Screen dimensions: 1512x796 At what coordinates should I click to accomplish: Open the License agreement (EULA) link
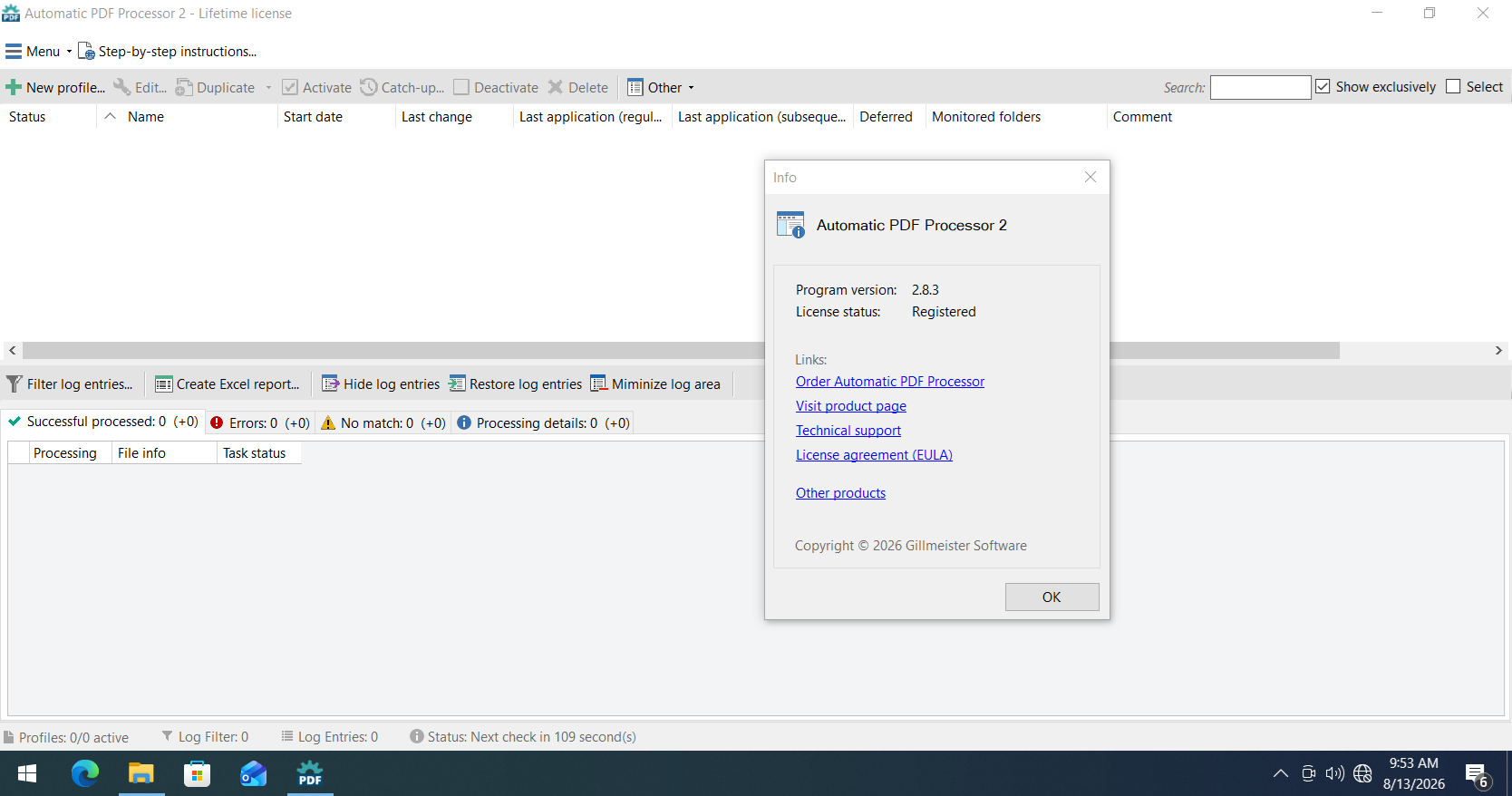pyautogui.click(x=874, y=455)
